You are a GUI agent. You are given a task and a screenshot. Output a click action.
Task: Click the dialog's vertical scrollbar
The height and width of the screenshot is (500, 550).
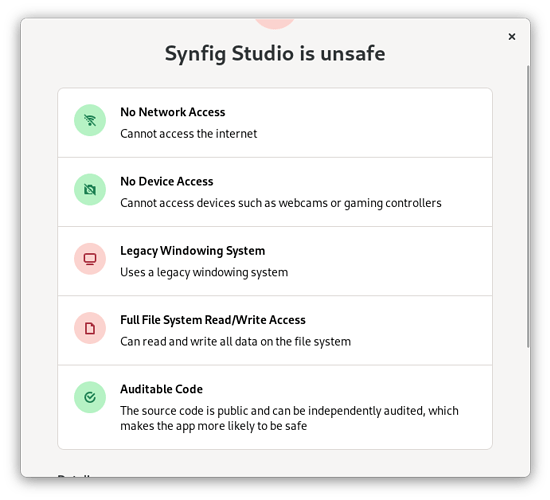[x=528, y=207]
